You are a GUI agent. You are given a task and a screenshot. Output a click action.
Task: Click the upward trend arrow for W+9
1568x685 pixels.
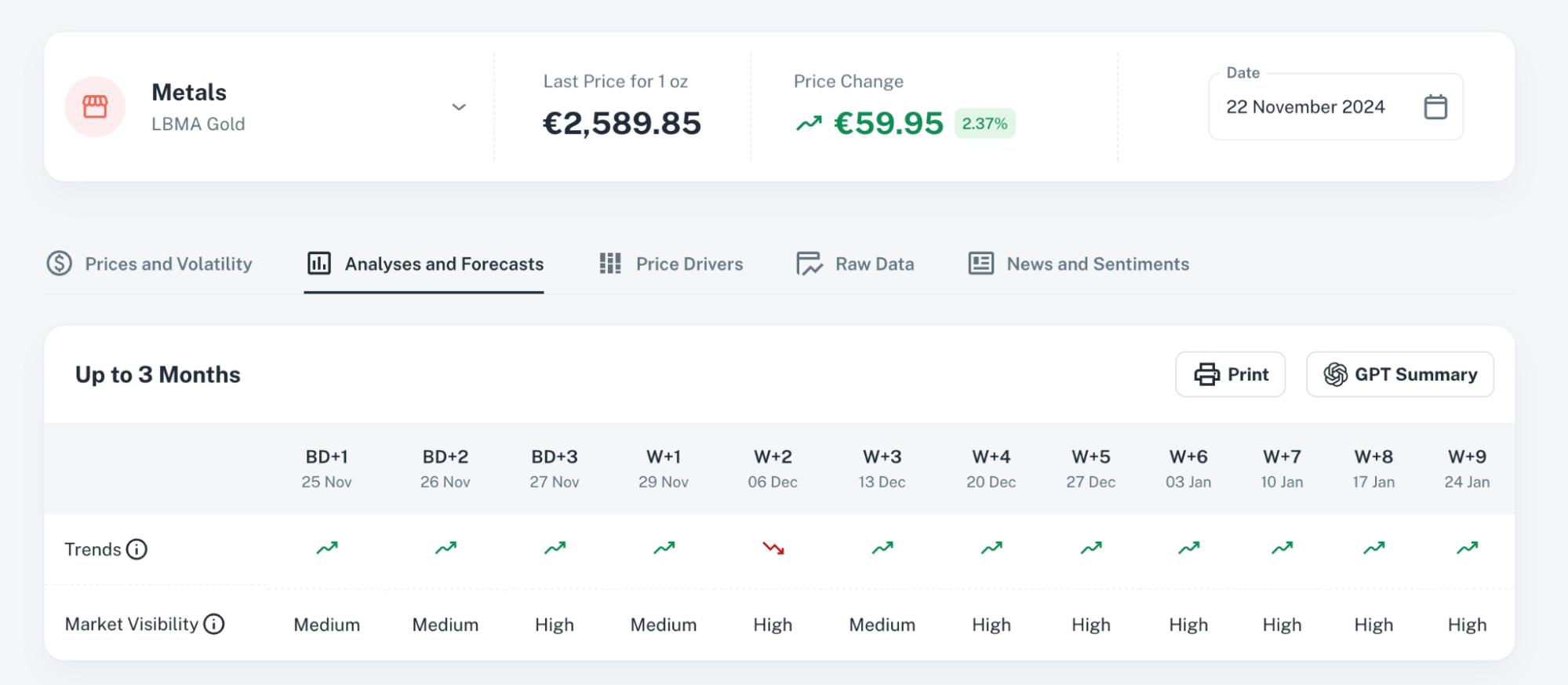1467,548
